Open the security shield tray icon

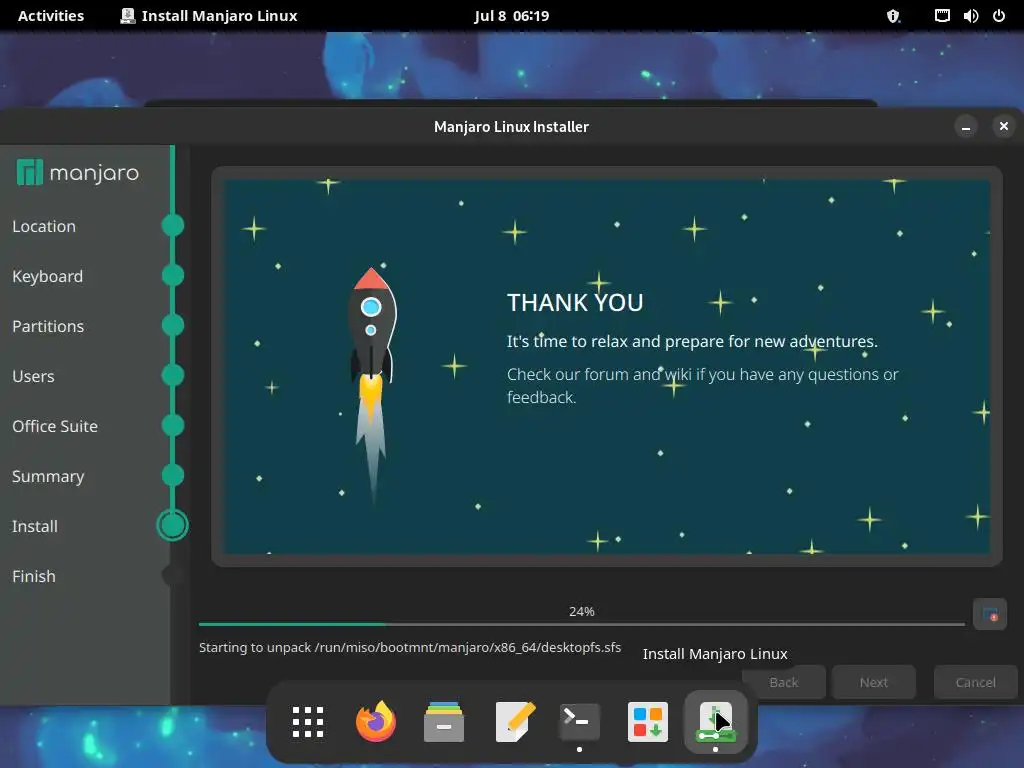click(x=893, y=16)
